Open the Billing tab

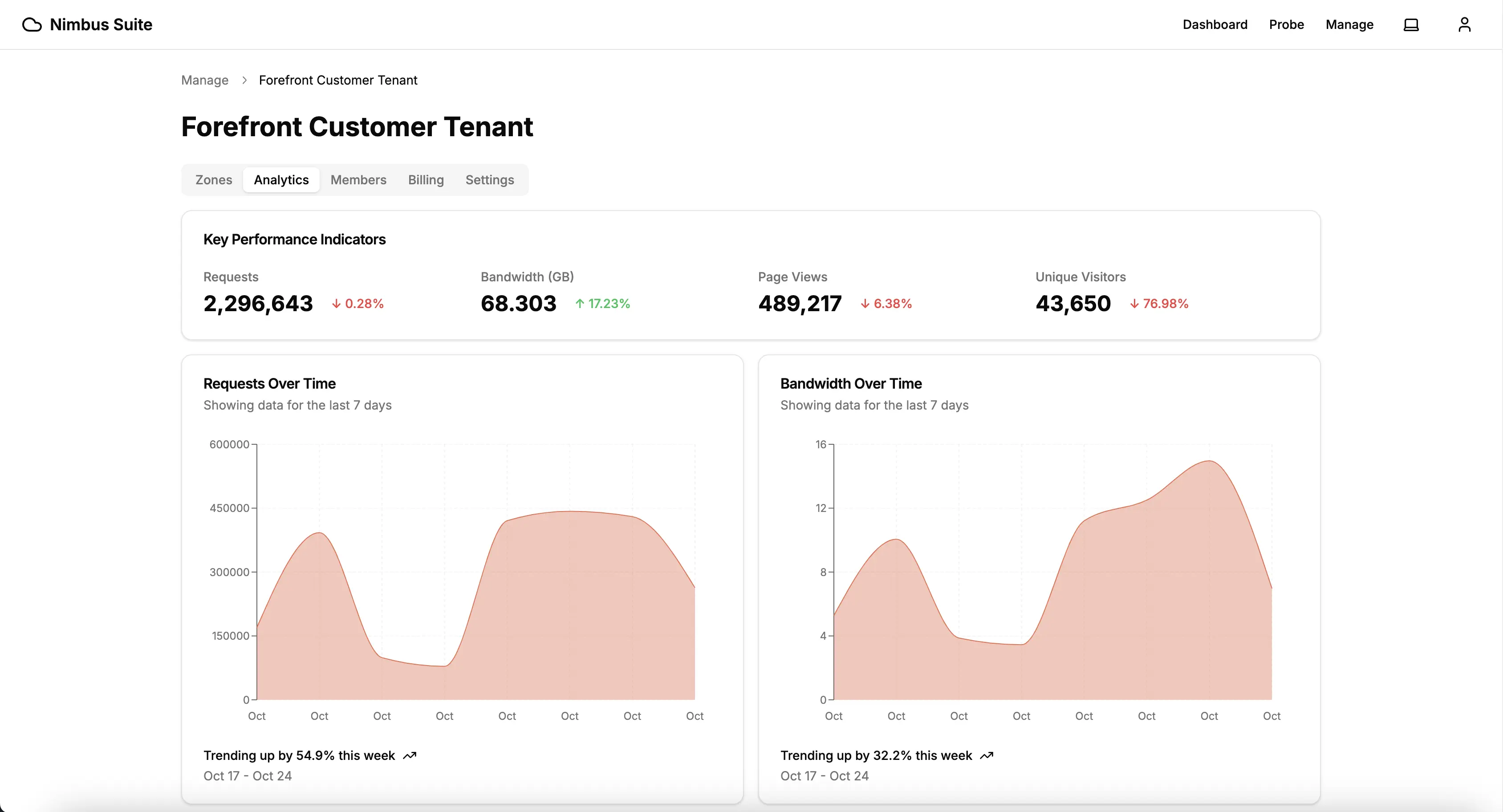(x=425, y=180)
